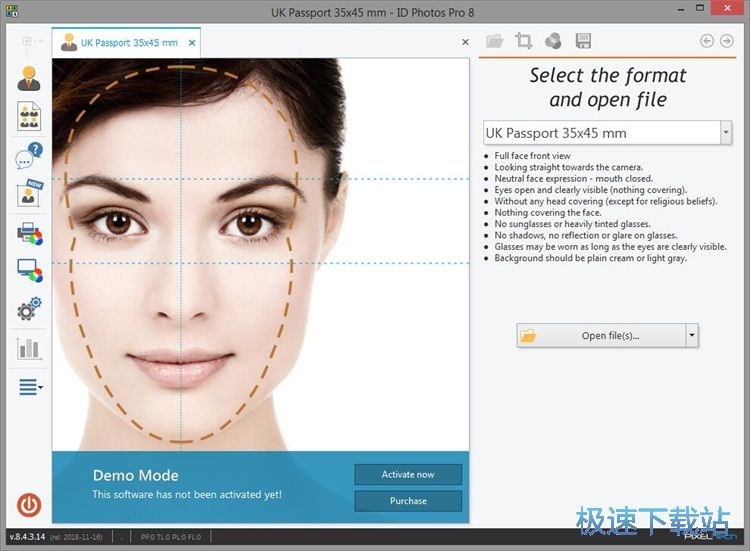Open the gears settings icon
The height and width of the screenshot is (551, 750).
click(x=29, y=309)
